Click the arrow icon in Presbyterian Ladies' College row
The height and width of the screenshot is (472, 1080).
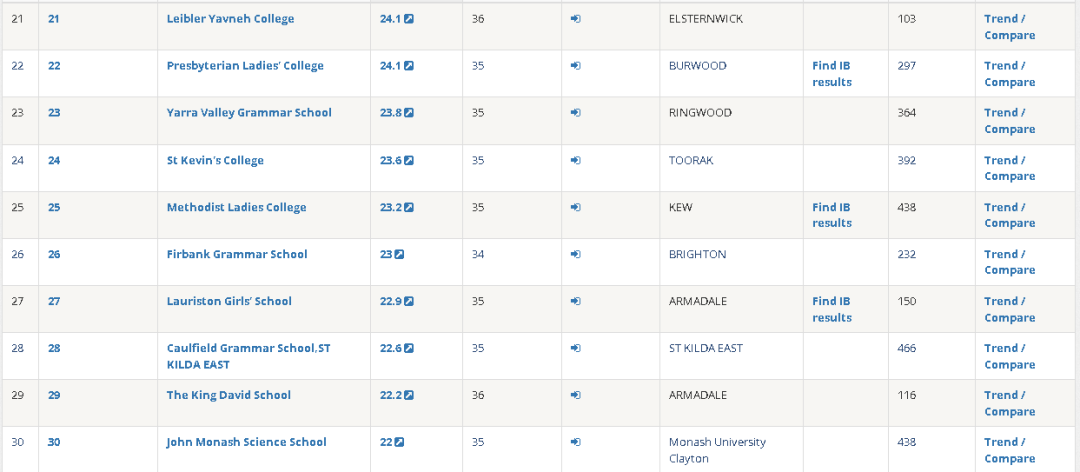point(576,66)
